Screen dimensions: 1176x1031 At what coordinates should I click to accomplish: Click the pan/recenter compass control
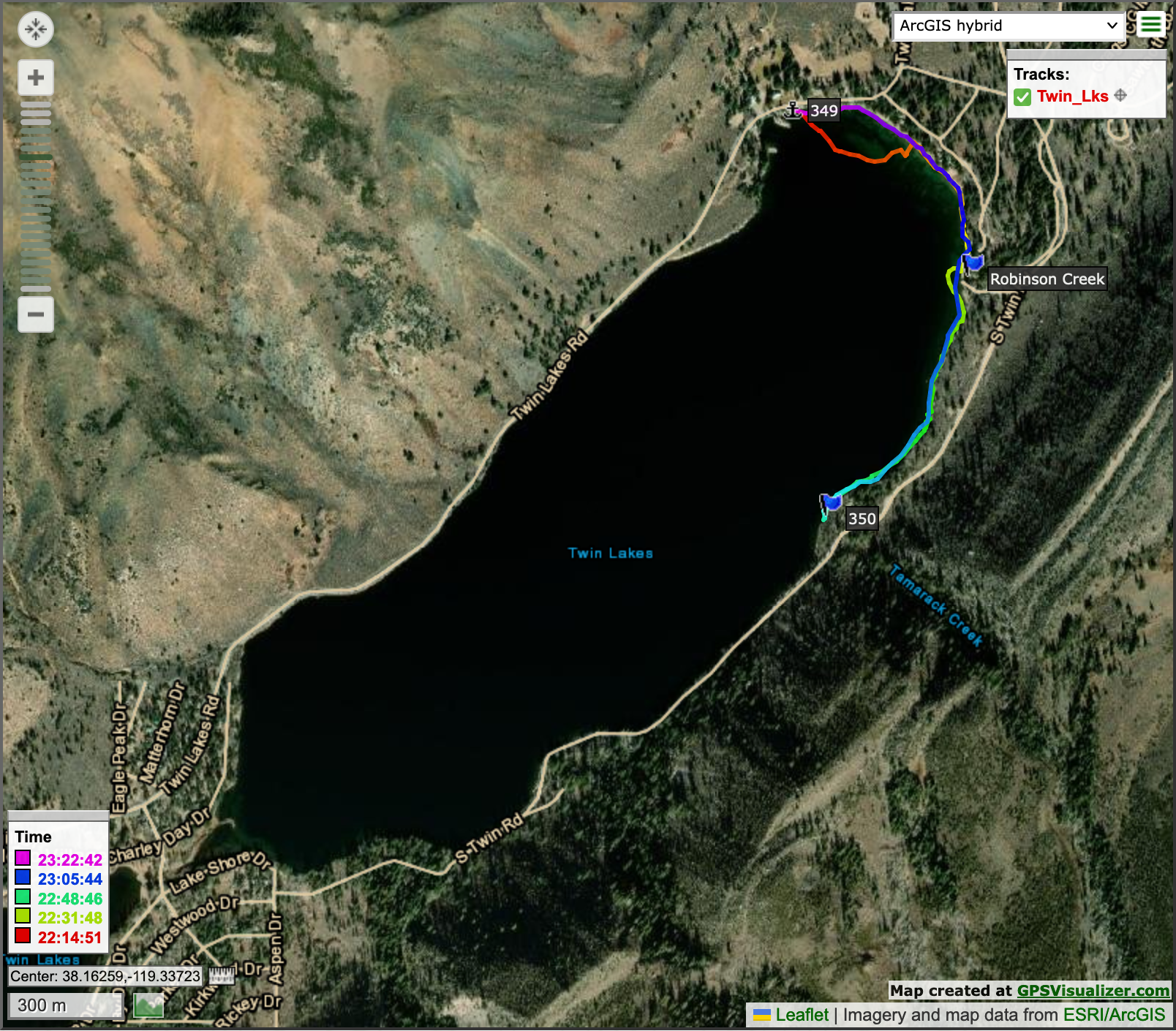pyautogui.click(x=35, y=30)
